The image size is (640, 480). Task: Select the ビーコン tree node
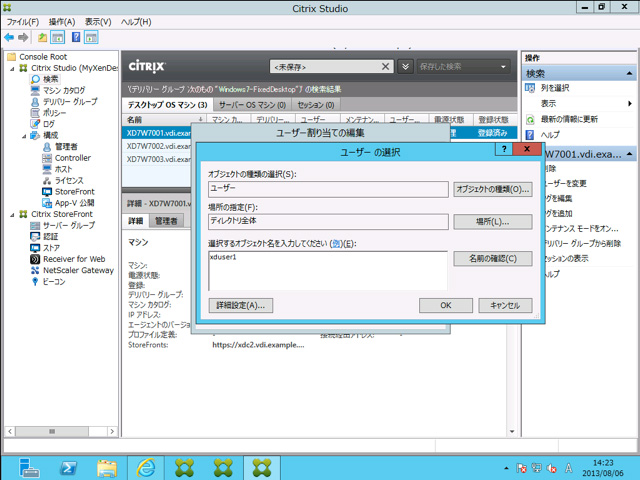(x=54, y=282)
